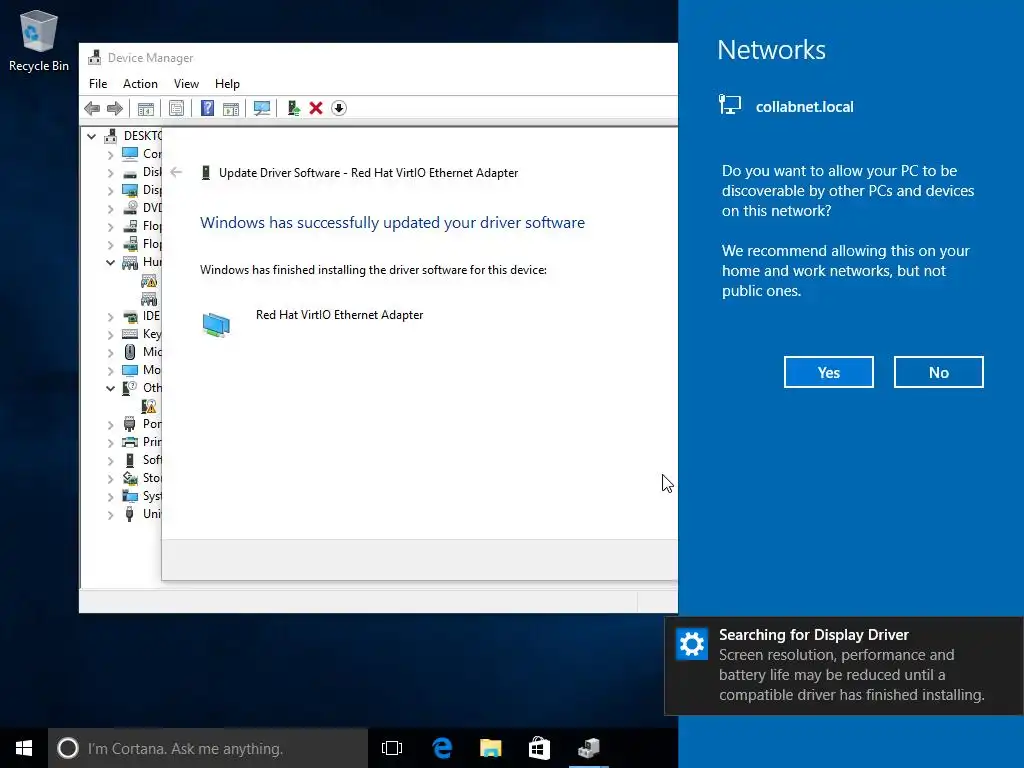Click the keyboard icon of the Key node
This screenshot has height=768, width=1024.
pos(130,334)
